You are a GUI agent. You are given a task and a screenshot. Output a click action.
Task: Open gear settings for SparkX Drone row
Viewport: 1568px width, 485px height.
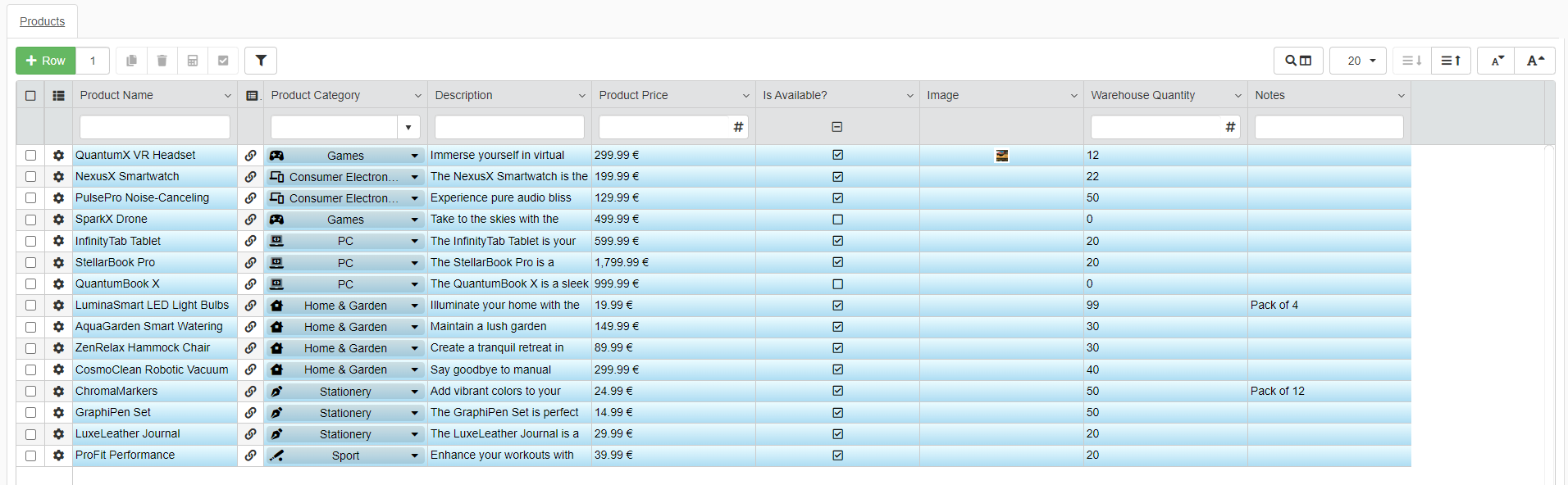[x=58, y=220]
